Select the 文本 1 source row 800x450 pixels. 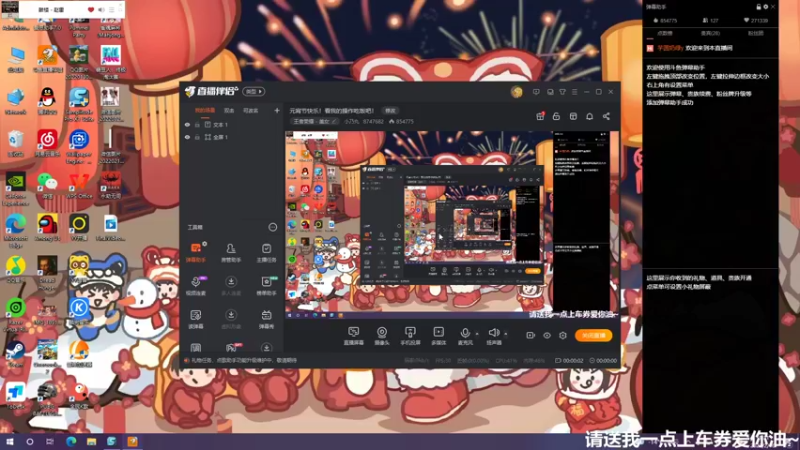(232, 124)
